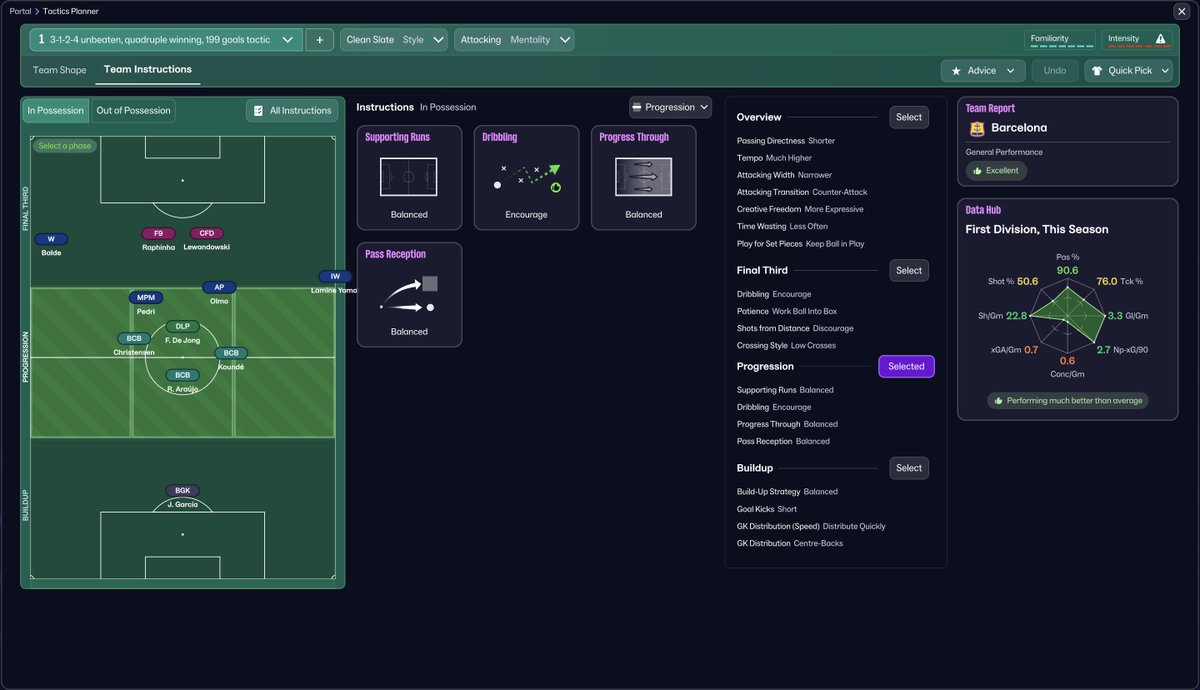Image resolution: width=1200 pixels, height=690 pixels.
Task: Open the Team Instructions tab
Action: 148,70
